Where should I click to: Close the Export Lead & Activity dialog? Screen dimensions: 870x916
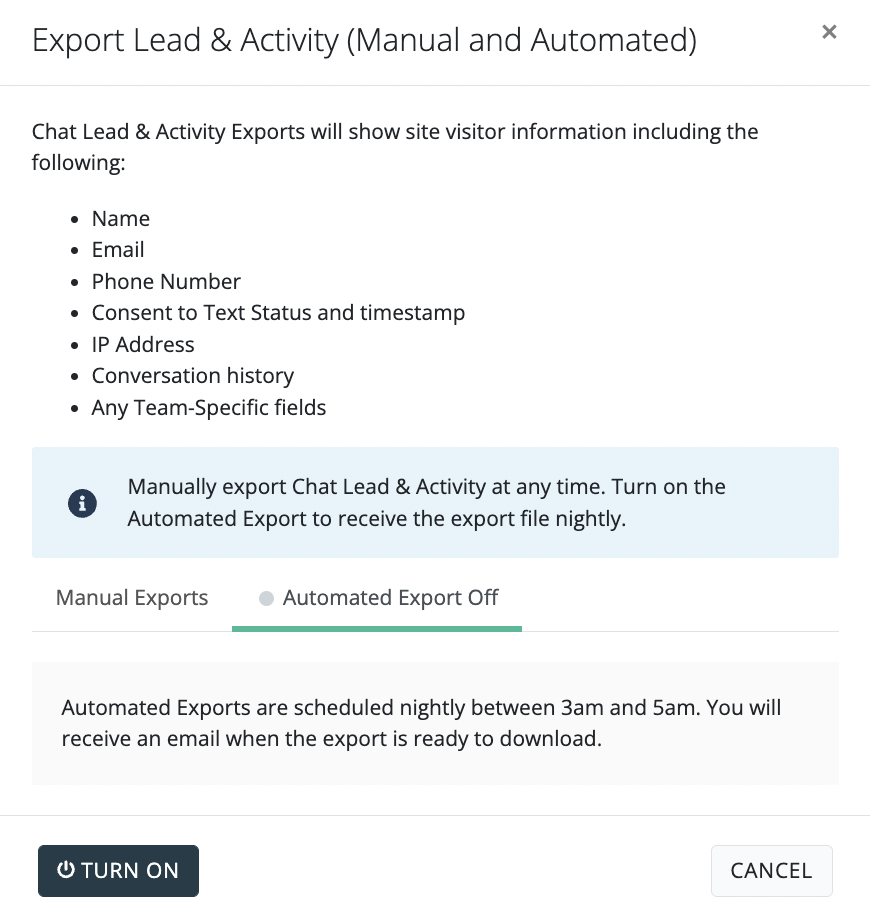point(828,32)
